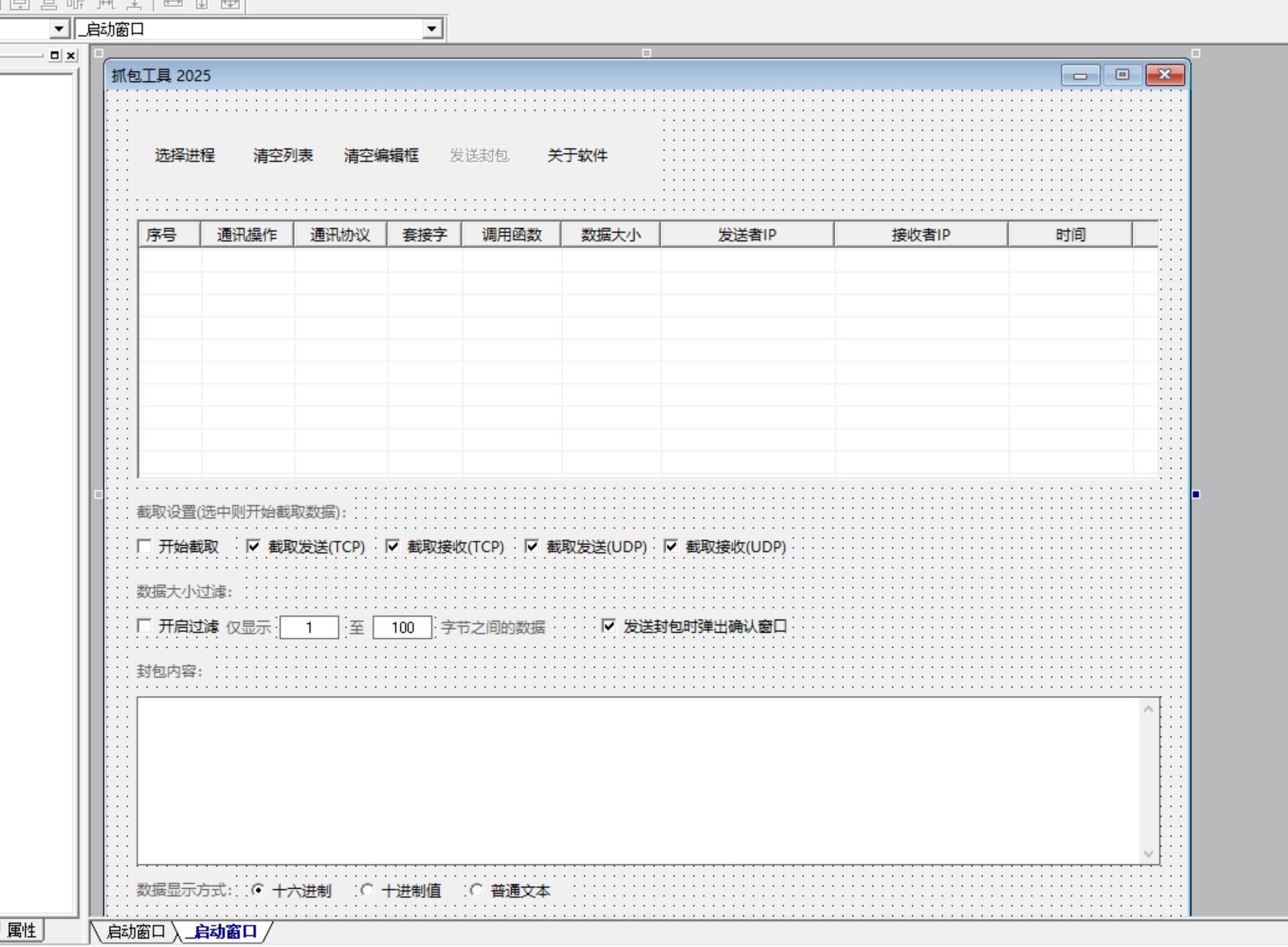Open the _启动窗口 combo box dropdown
This screenshot has width=1288, height=947.
pyautogui.click(x=432, y=29)
